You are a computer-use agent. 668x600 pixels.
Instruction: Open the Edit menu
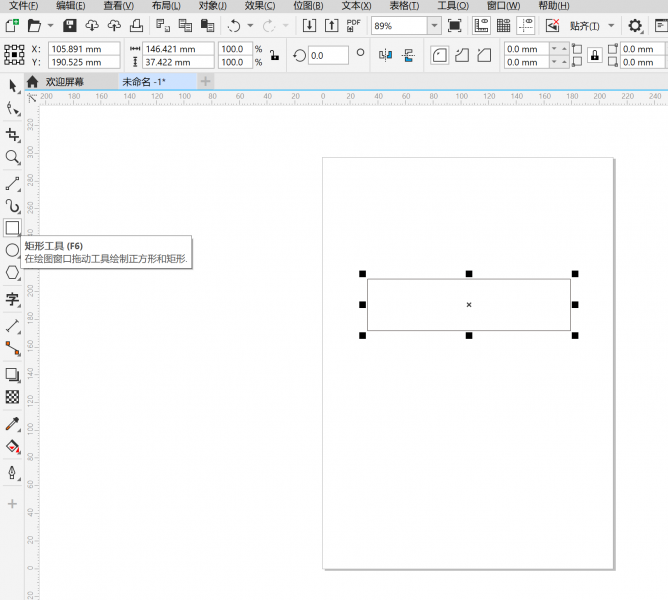point(70,6)
